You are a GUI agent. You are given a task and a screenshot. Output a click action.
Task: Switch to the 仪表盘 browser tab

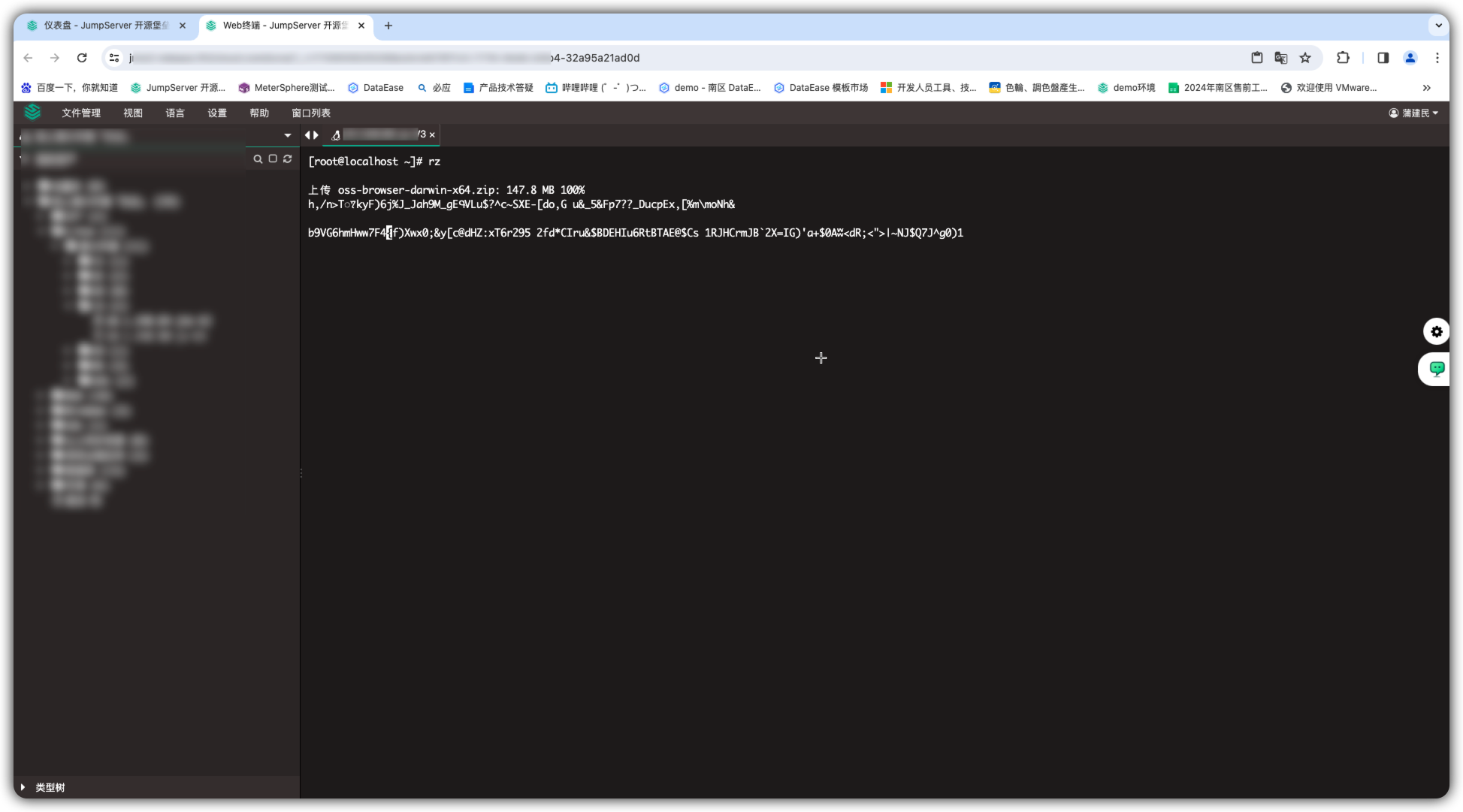point(105,26)
